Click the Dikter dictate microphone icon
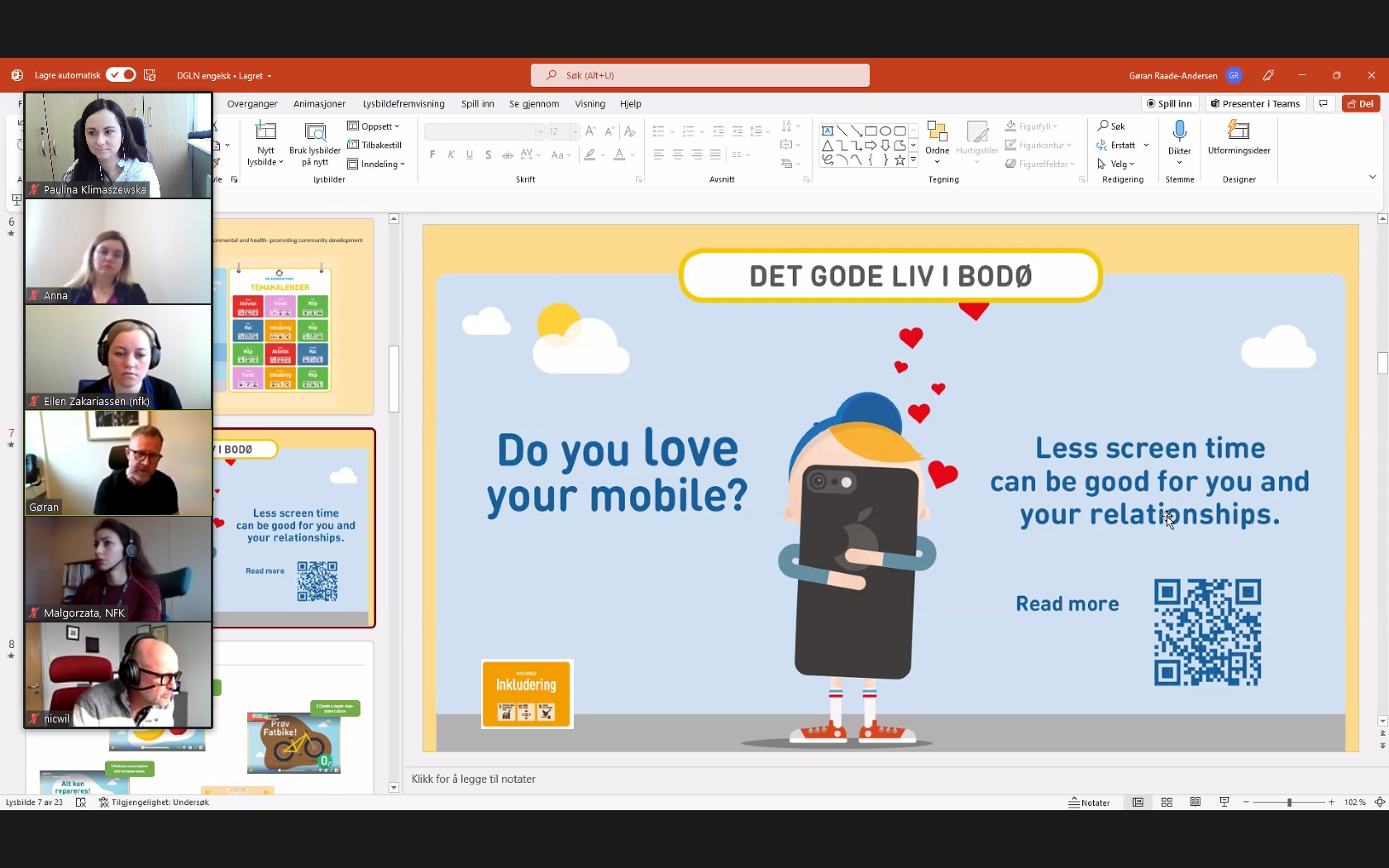Viewport: 1389px width, 868px height. pos(1180,131)
